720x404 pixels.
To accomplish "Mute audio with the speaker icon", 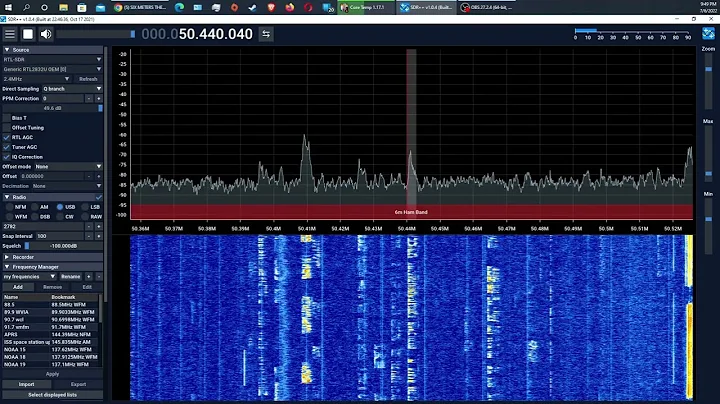I will point(46,34).
